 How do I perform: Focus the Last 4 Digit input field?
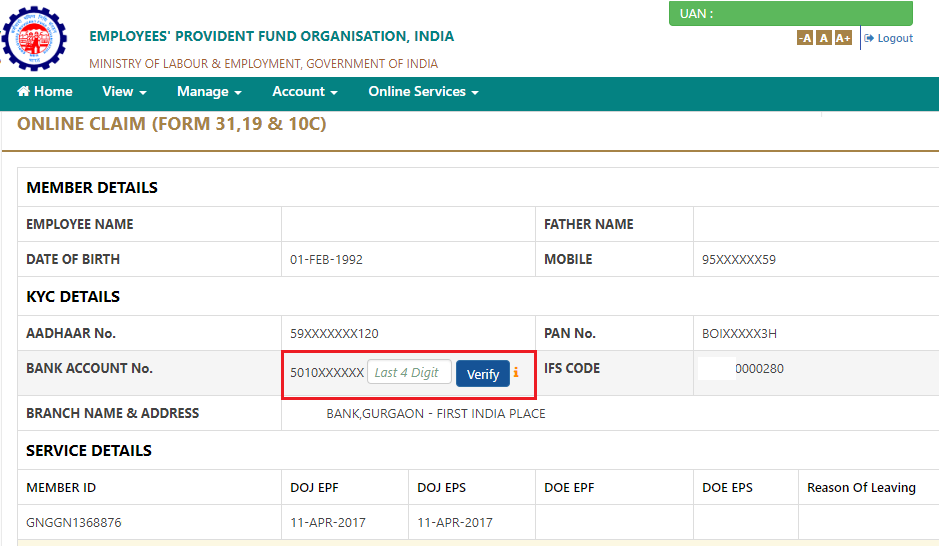pos(409,373)
